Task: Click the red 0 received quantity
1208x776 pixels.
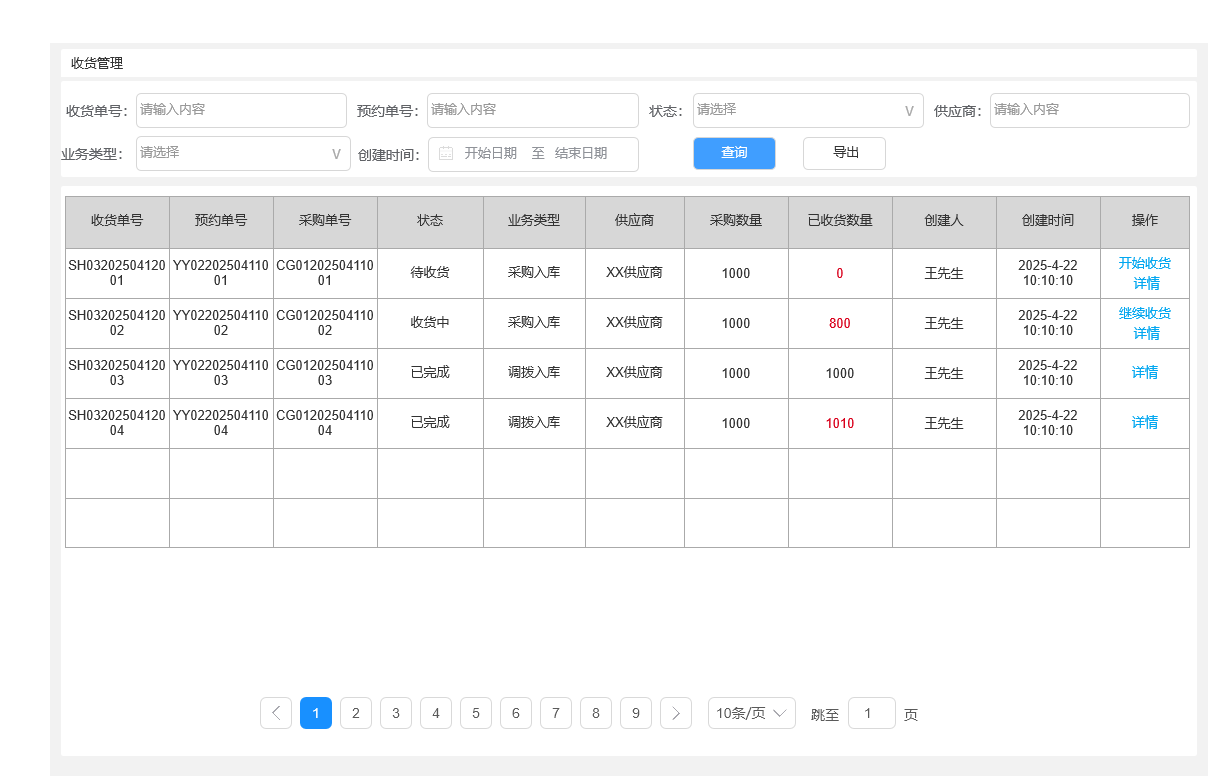Action: [840, 273]
